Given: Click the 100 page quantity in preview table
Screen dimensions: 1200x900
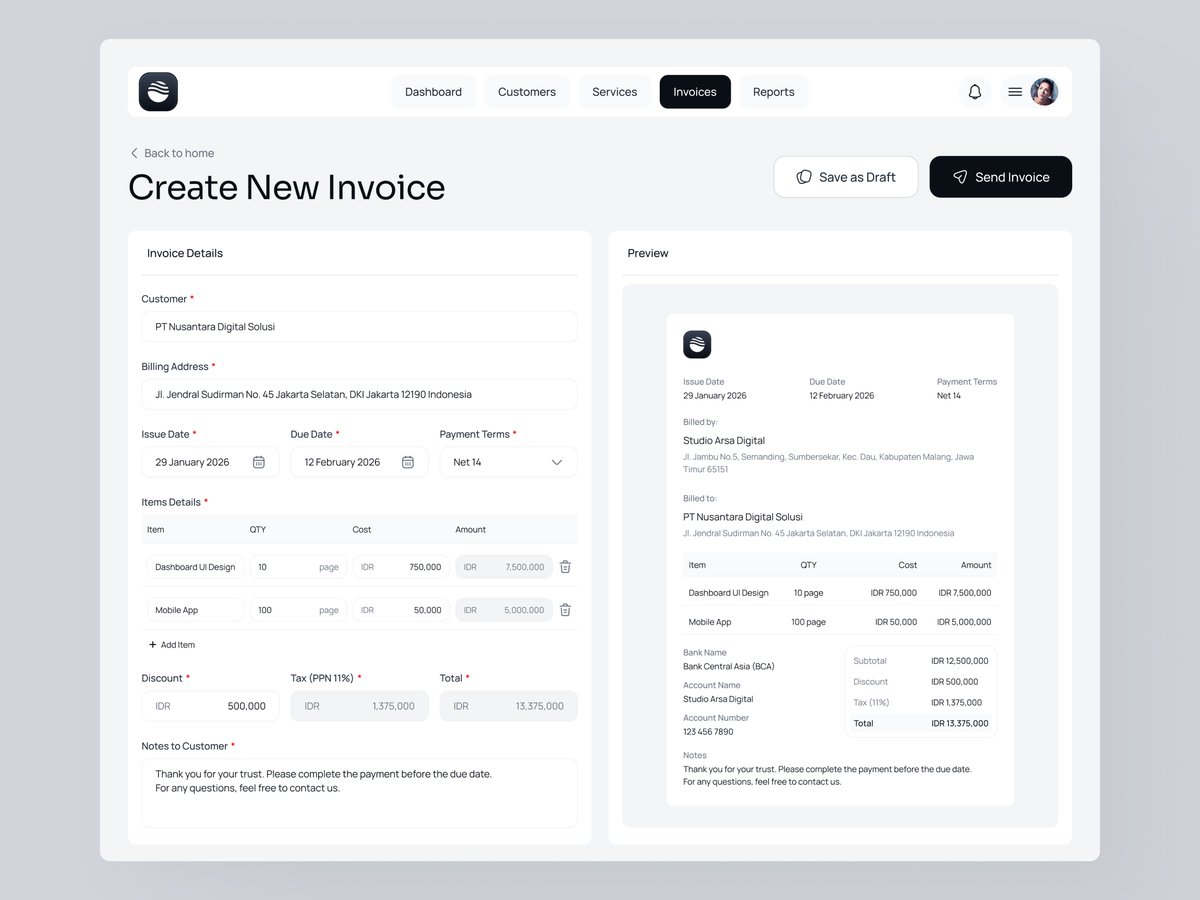Looking at the screenshot, I should click(808, 622).
